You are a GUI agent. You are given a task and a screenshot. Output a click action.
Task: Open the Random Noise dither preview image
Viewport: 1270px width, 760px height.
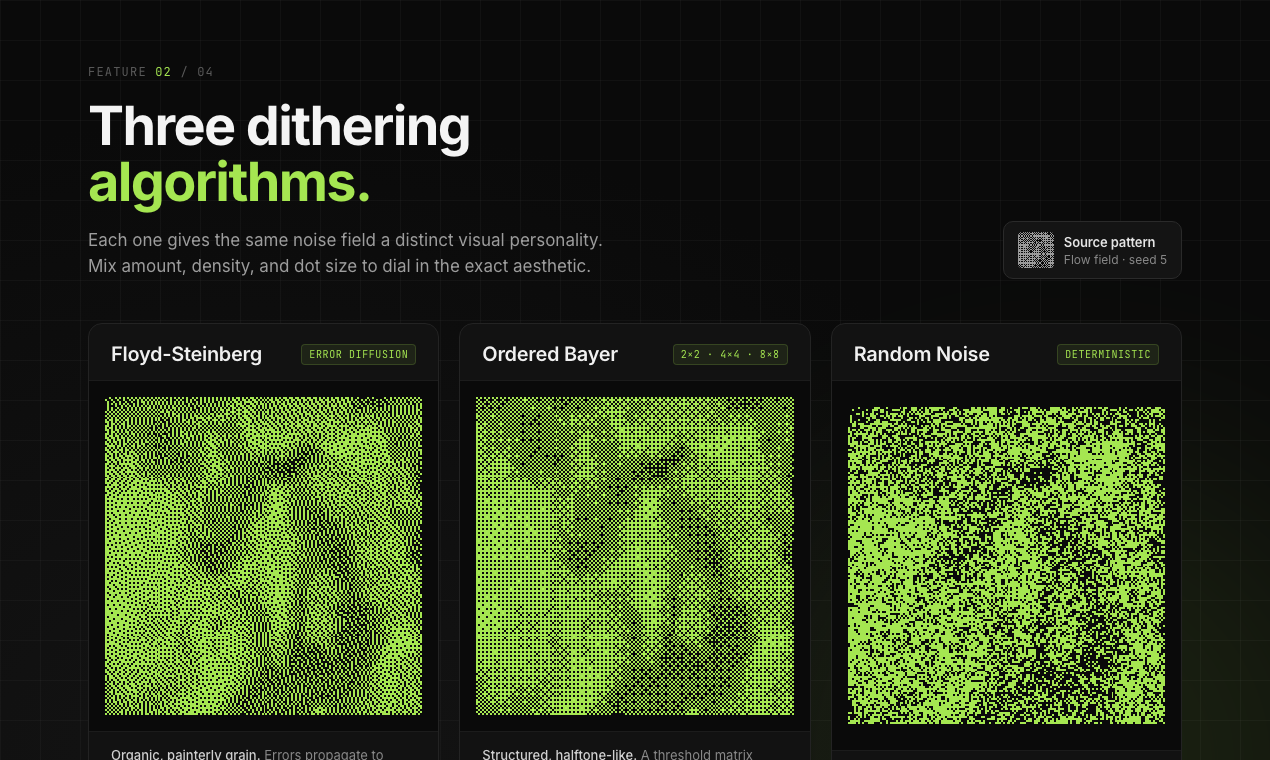pos(1006,565)
